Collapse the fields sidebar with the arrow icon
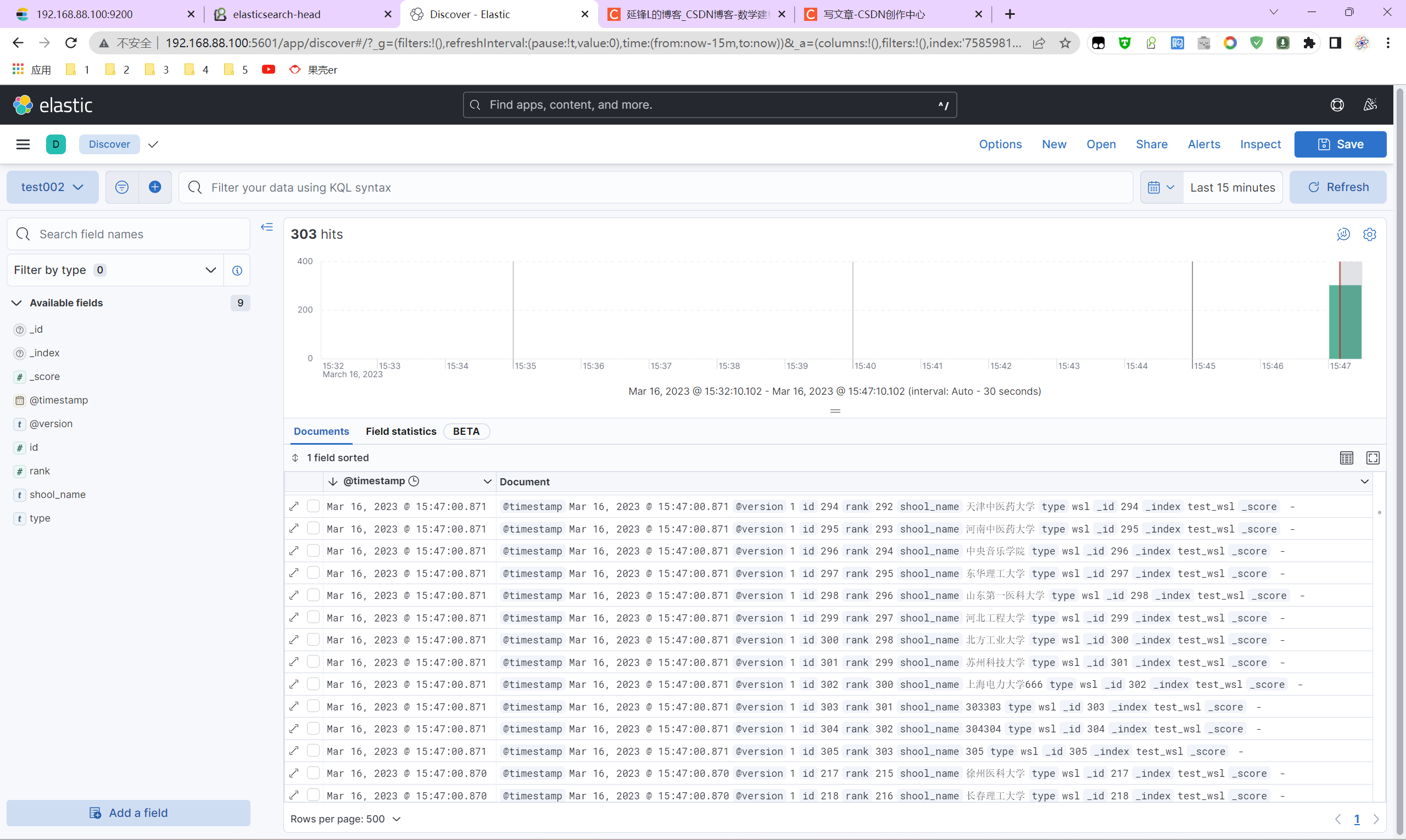1406x840 pixels. coord(267,226)
